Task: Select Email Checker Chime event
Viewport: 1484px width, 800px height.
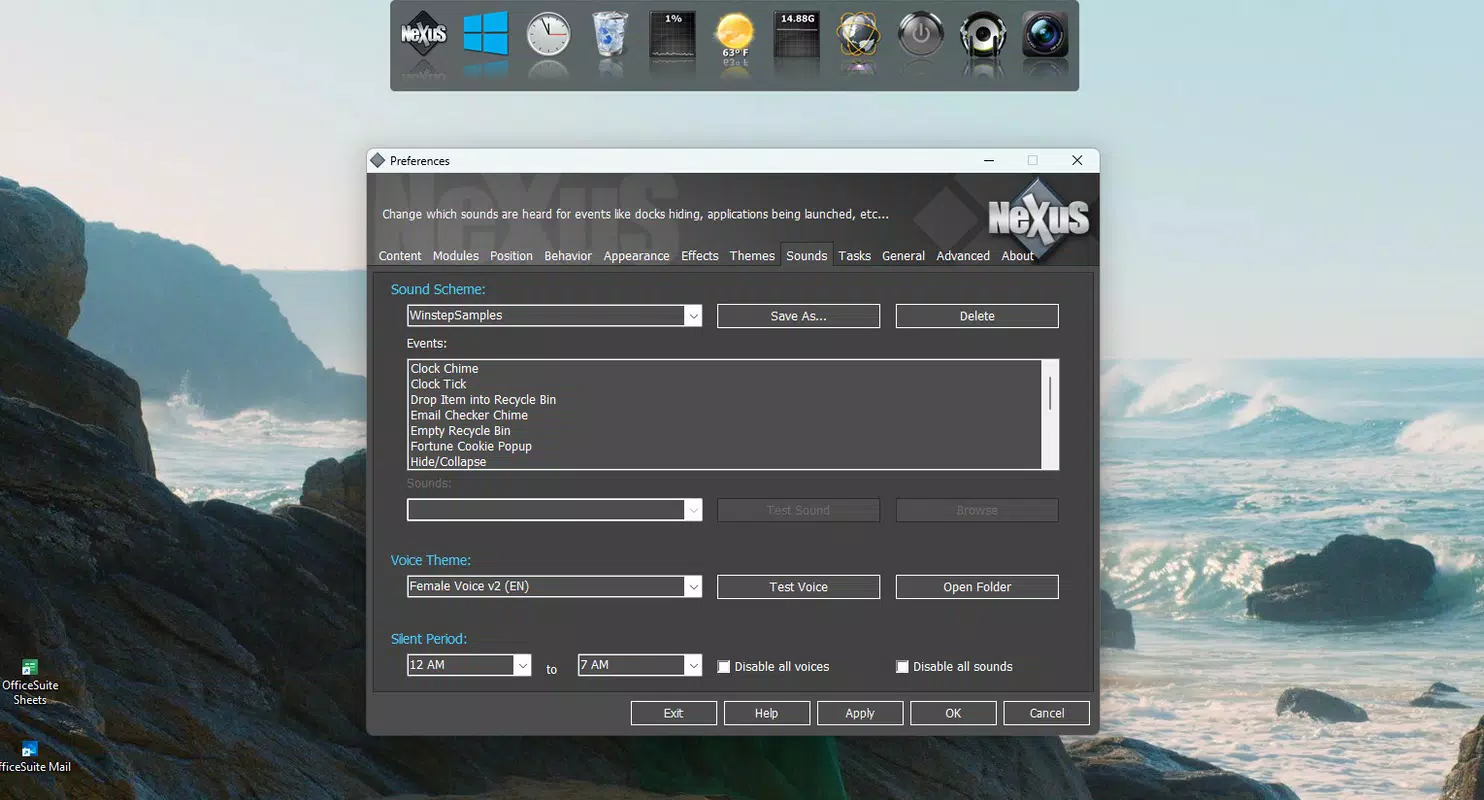Action: click(x=724, y=415)
